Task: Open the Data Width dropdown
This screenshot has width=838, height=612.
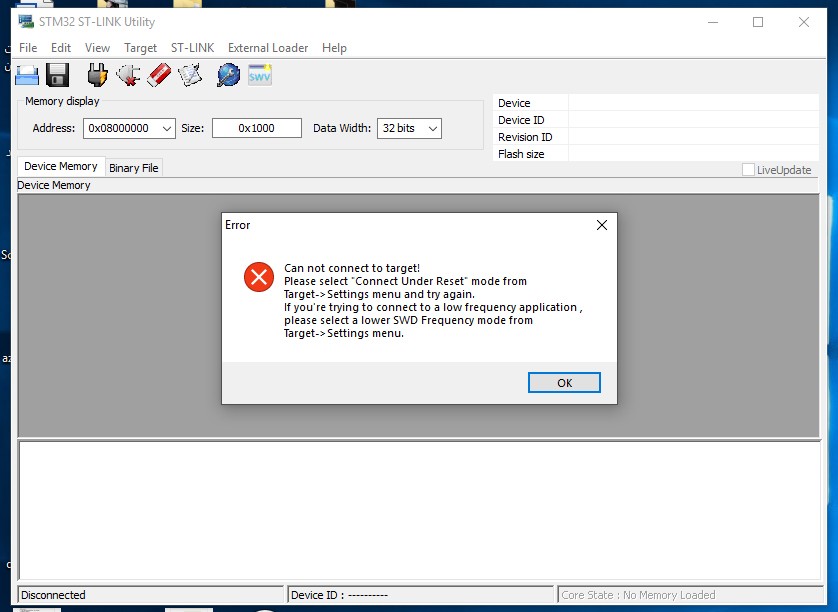Action: [x=433, y=128]
